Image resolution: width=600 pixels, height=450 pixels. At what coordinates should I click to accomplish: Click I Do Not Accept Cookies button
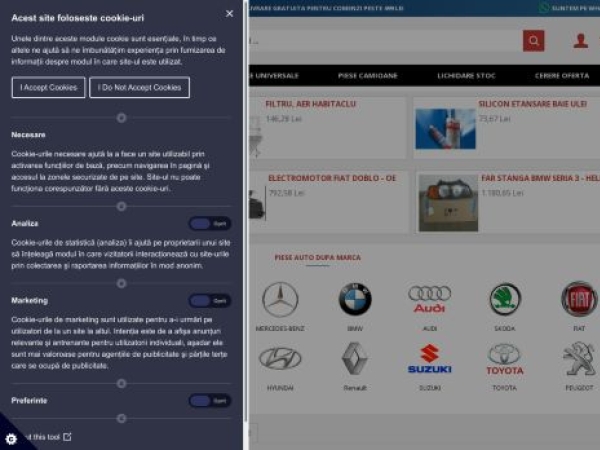click(139, 88)
